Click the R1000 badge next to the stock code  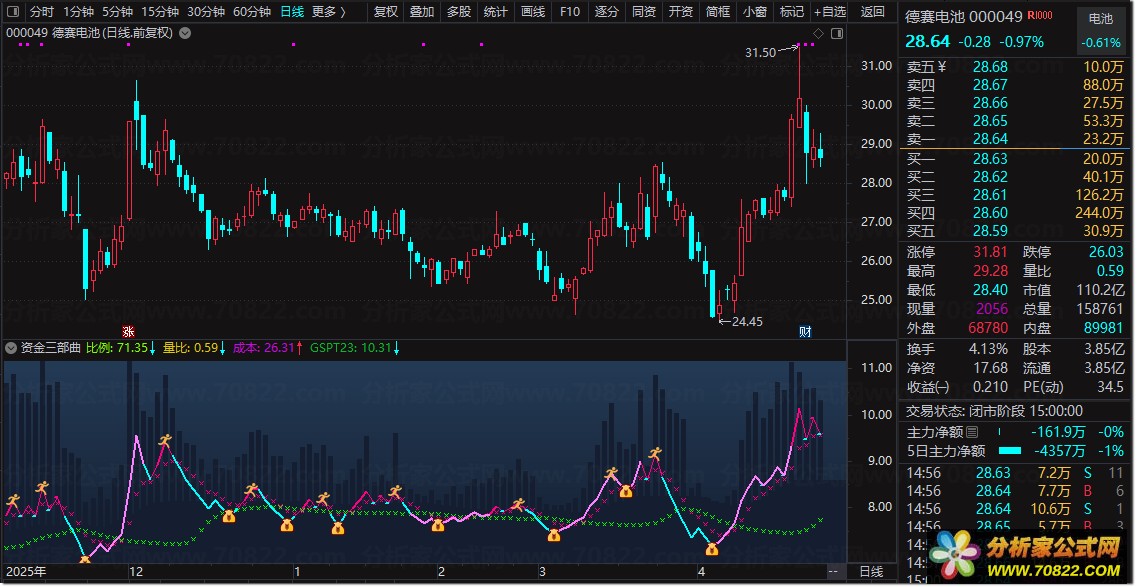[x=1039, y=17]
